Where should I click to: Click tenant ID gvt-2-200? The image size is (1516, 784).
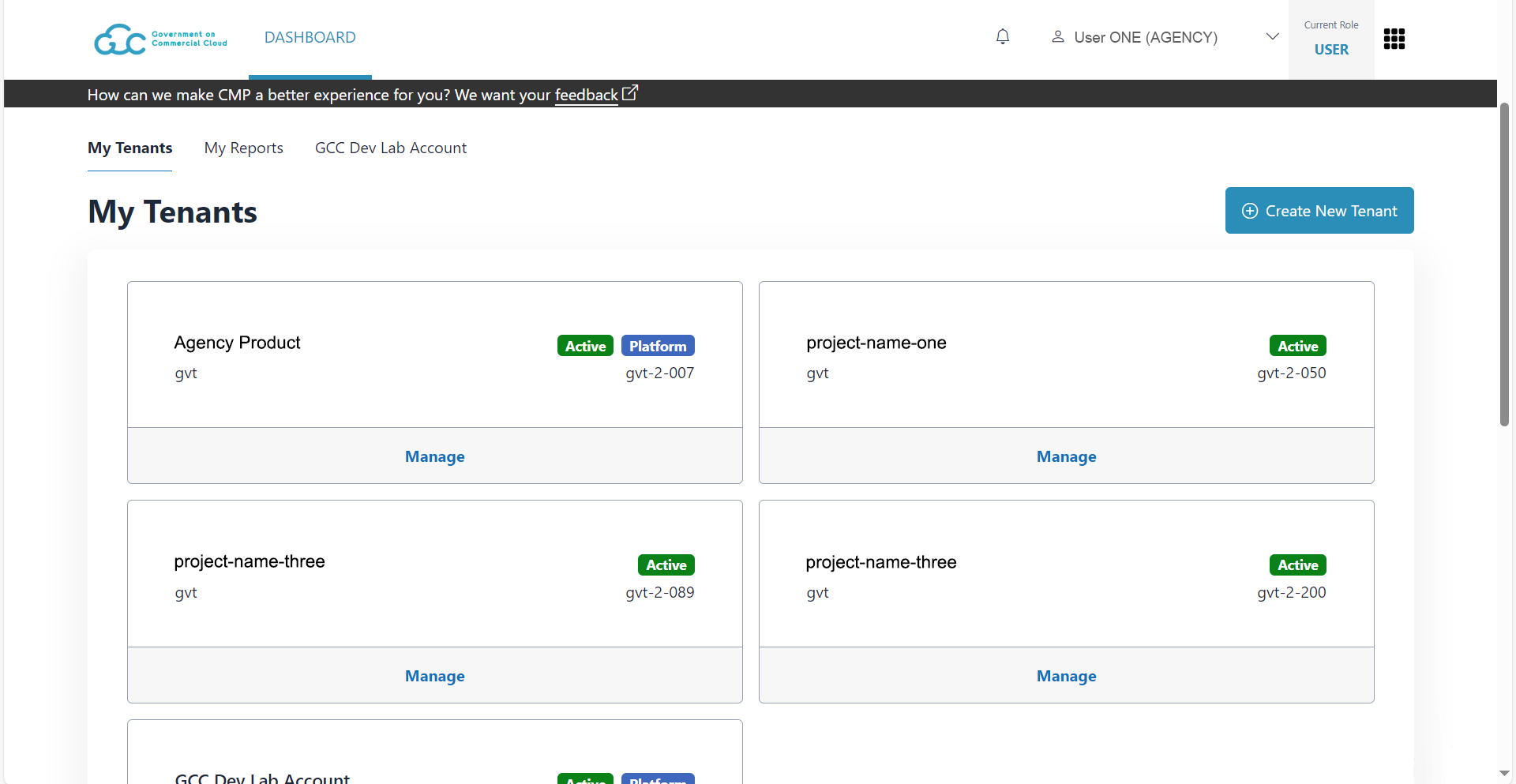(1292, 592)
